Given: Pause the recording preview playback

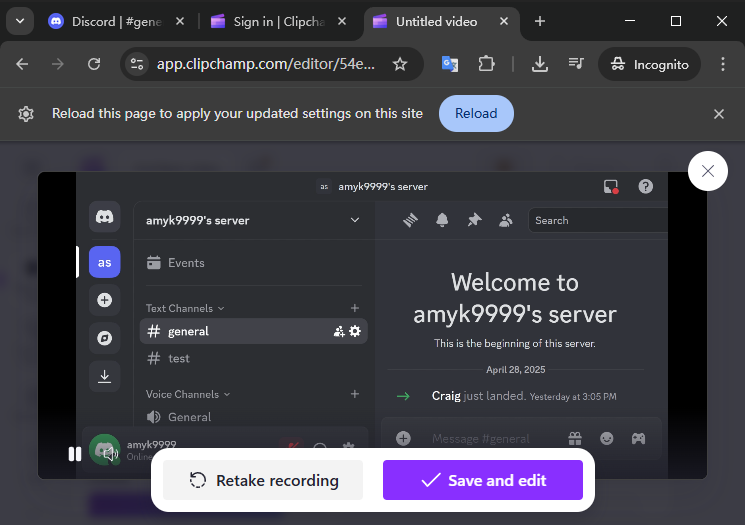Looking at the screenshot, I should click(x=75, y=454).
